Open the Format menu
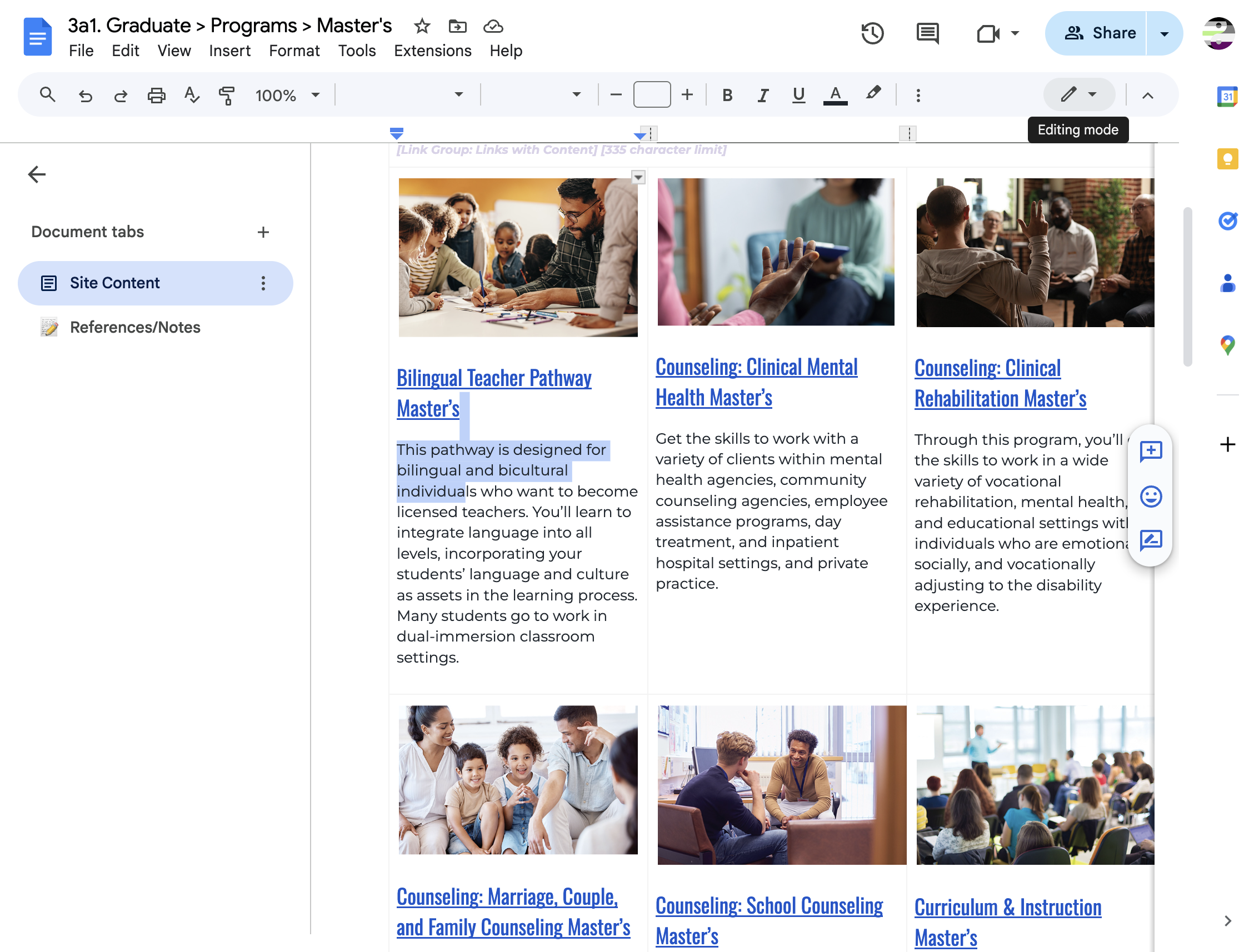The width and height of the screenshot is (1259, 952). [x=294, y=51]
